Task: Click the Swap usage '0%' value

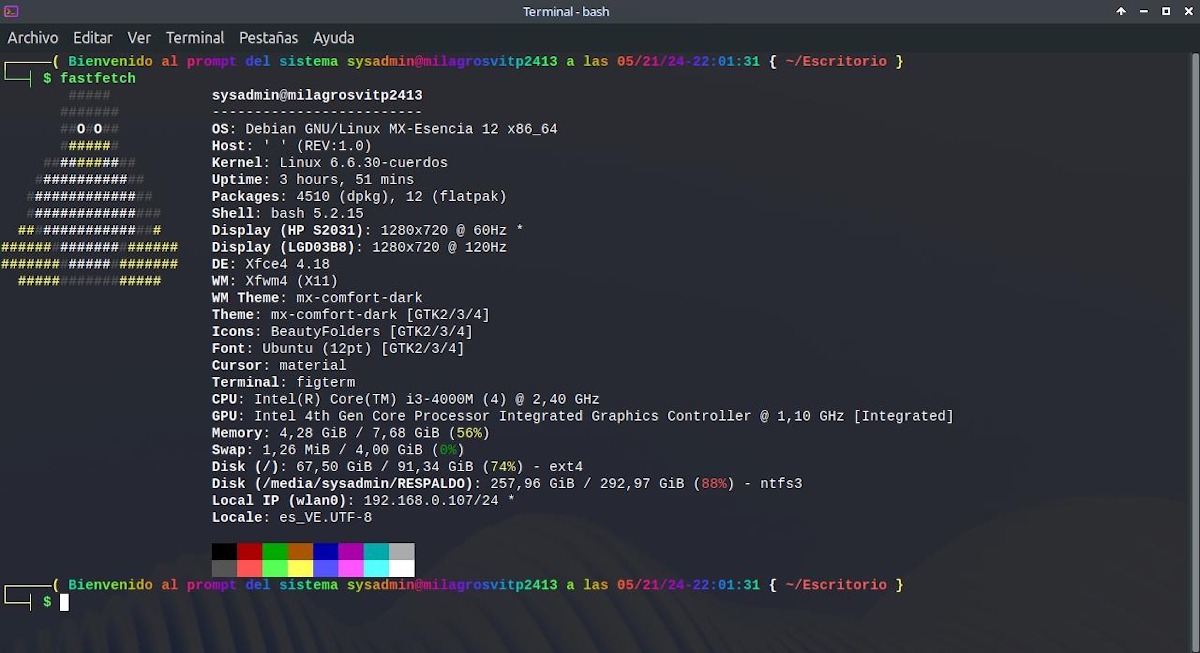Action: pyautogui.click(x=448, y=450)
